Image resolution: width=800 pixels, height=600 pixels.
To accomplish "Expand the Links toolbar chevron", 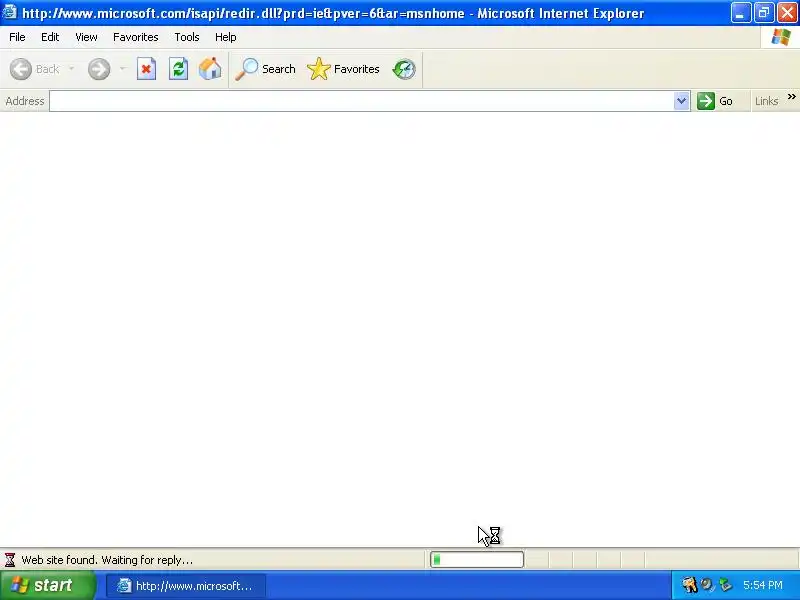I will click(791, 96).
